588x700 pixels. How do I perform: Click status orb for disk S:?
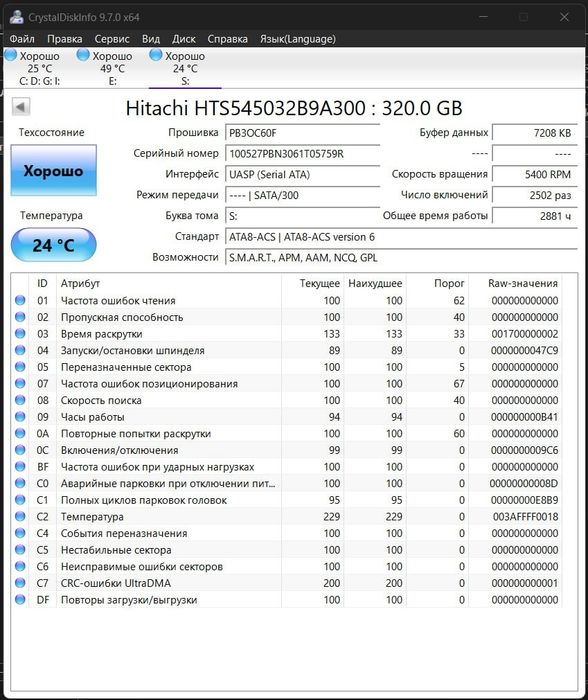point(156,55)
